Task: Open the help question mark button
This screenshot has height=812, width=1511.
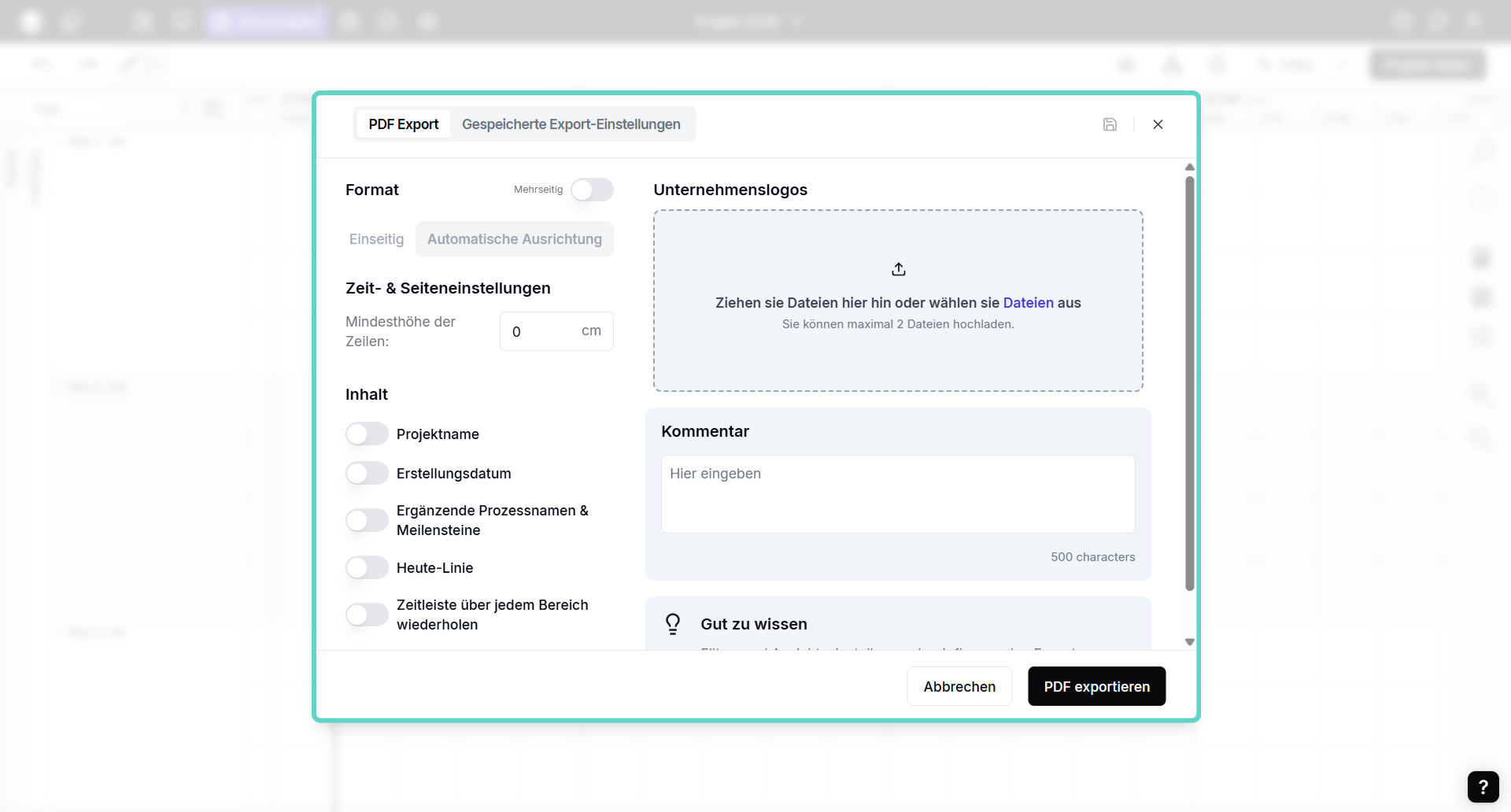Action: point(1483,787)
